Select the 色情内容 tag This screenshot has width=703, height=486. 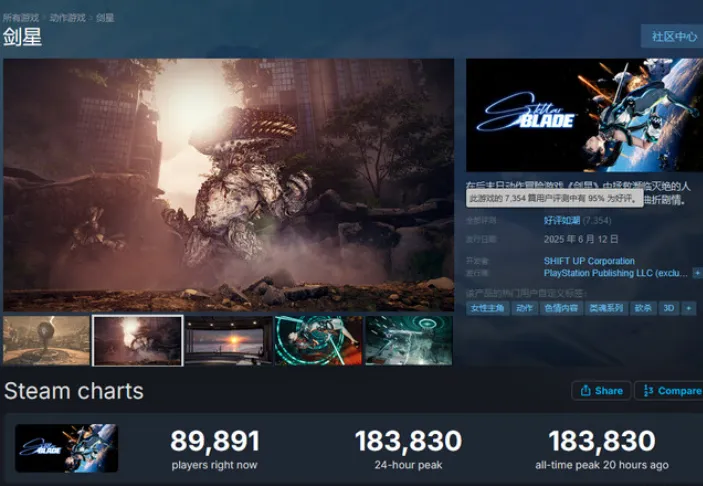(x=561, y=308)
